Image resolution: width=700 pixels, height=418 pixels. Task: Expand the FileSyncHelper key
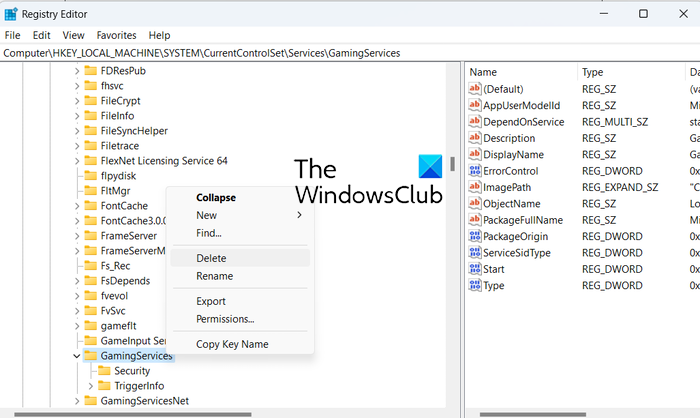tap(77, 131)
